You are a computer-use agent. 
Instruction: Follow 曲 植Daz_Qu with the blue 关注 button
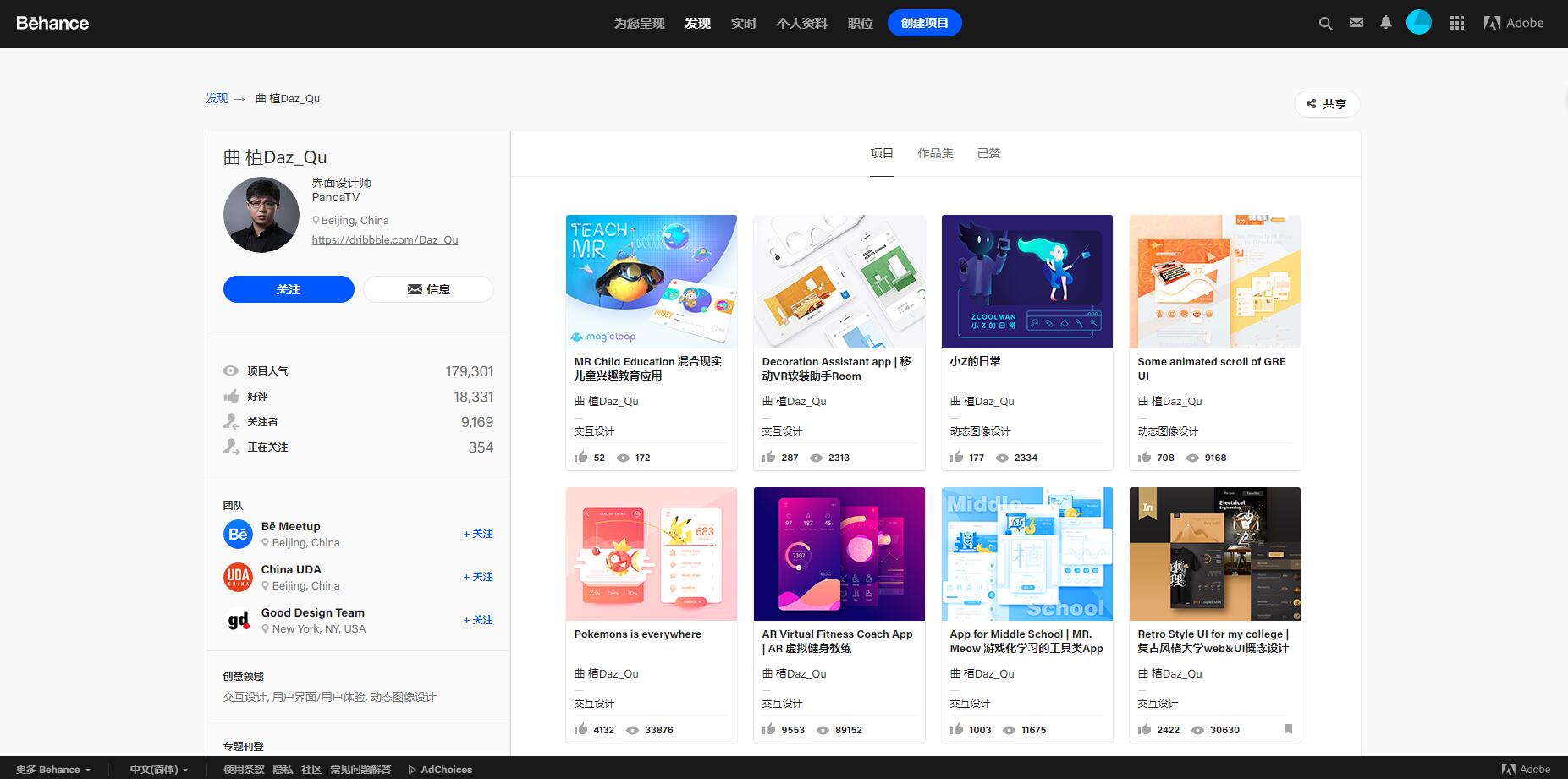pos(289,289)
